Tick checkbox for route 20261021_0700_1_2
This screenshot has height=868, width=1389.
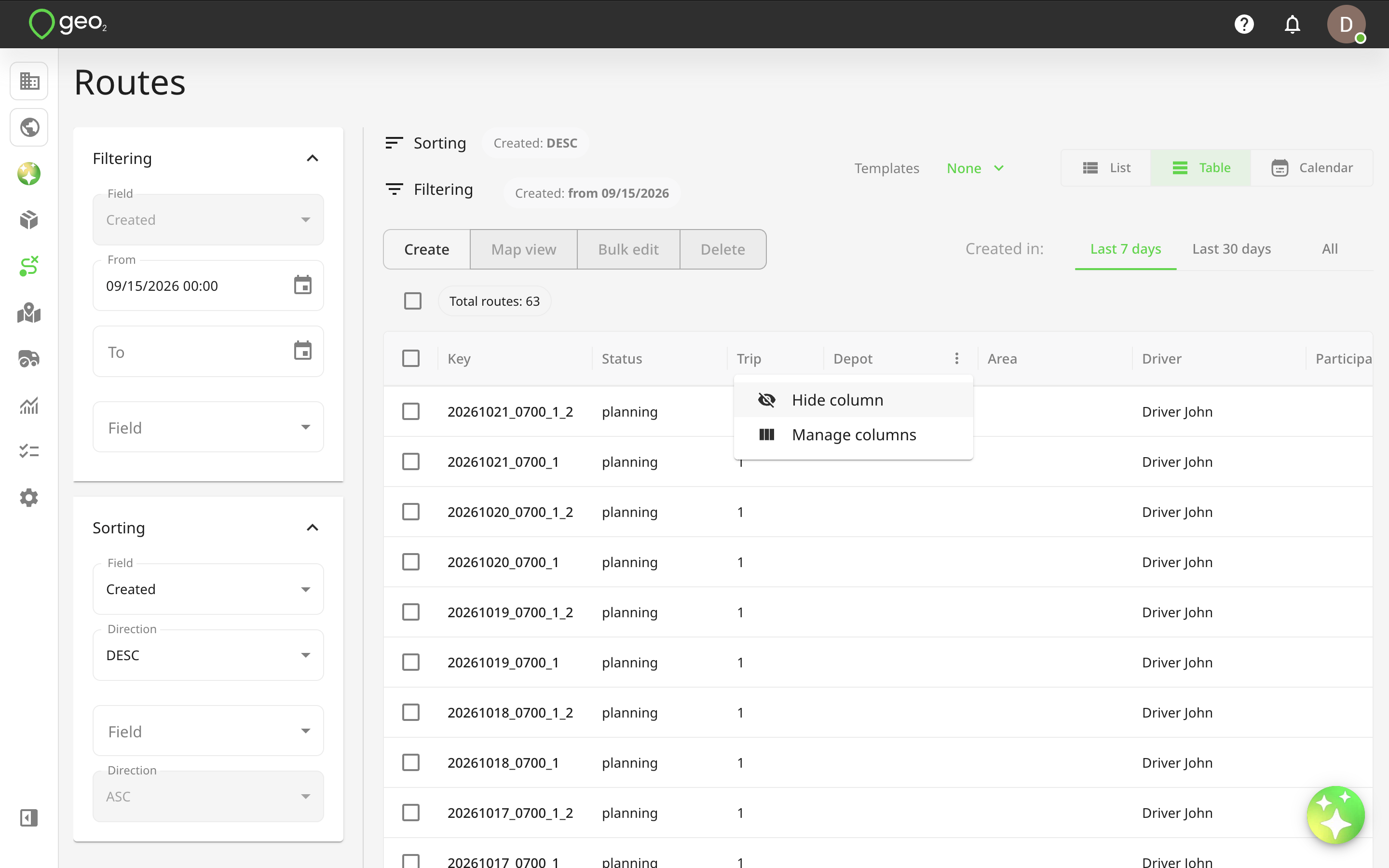411,412
